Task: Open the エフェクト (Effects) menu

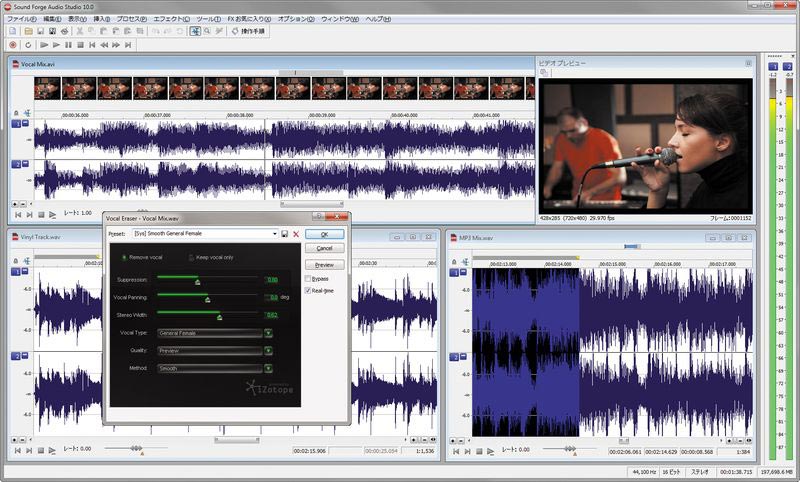Action: pyautogui.click(x=171, y=19)
